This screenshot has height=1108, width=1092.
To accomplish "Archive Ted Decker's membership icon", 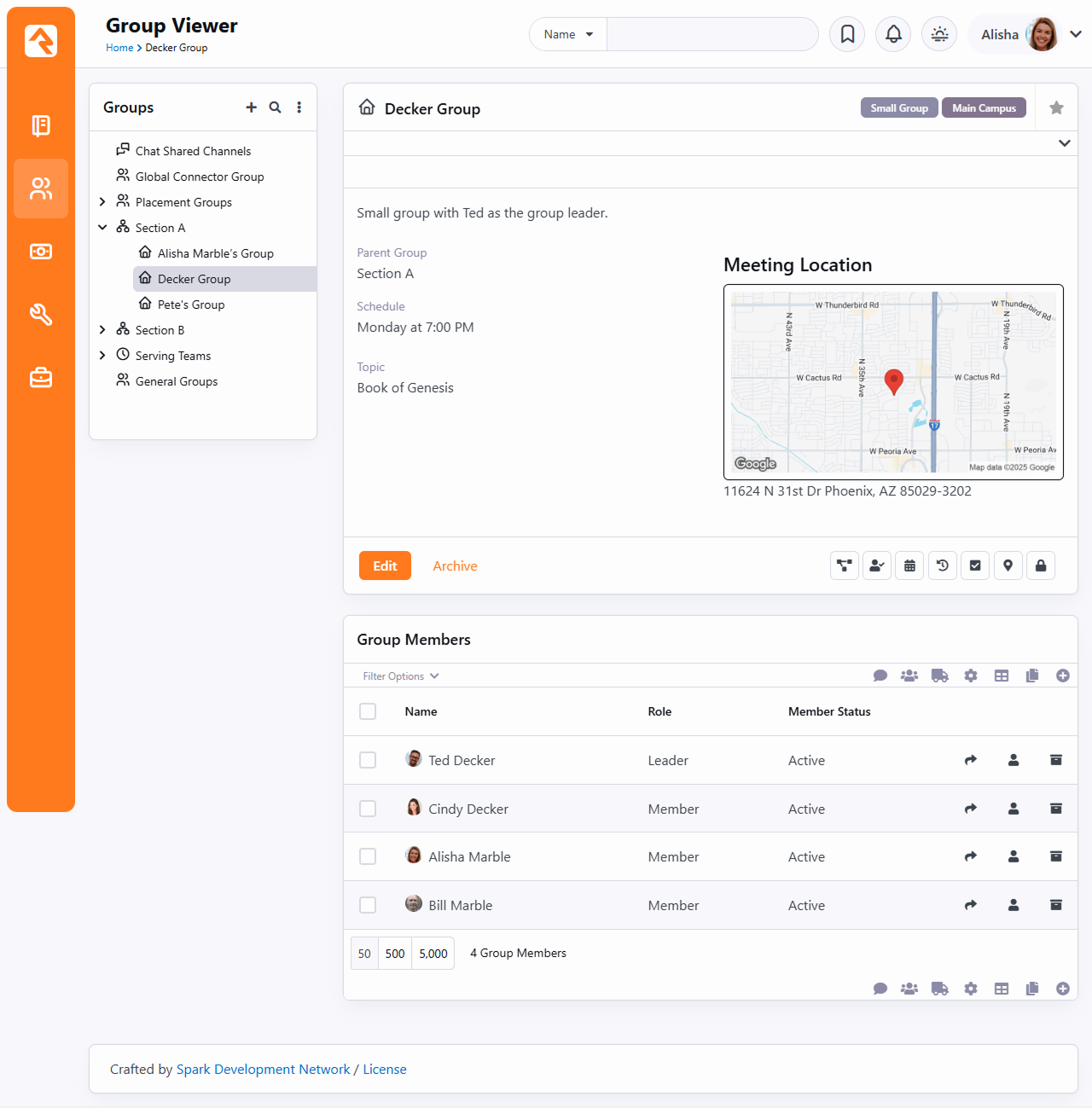I will pyautogui.click(x=1055, y=760).
